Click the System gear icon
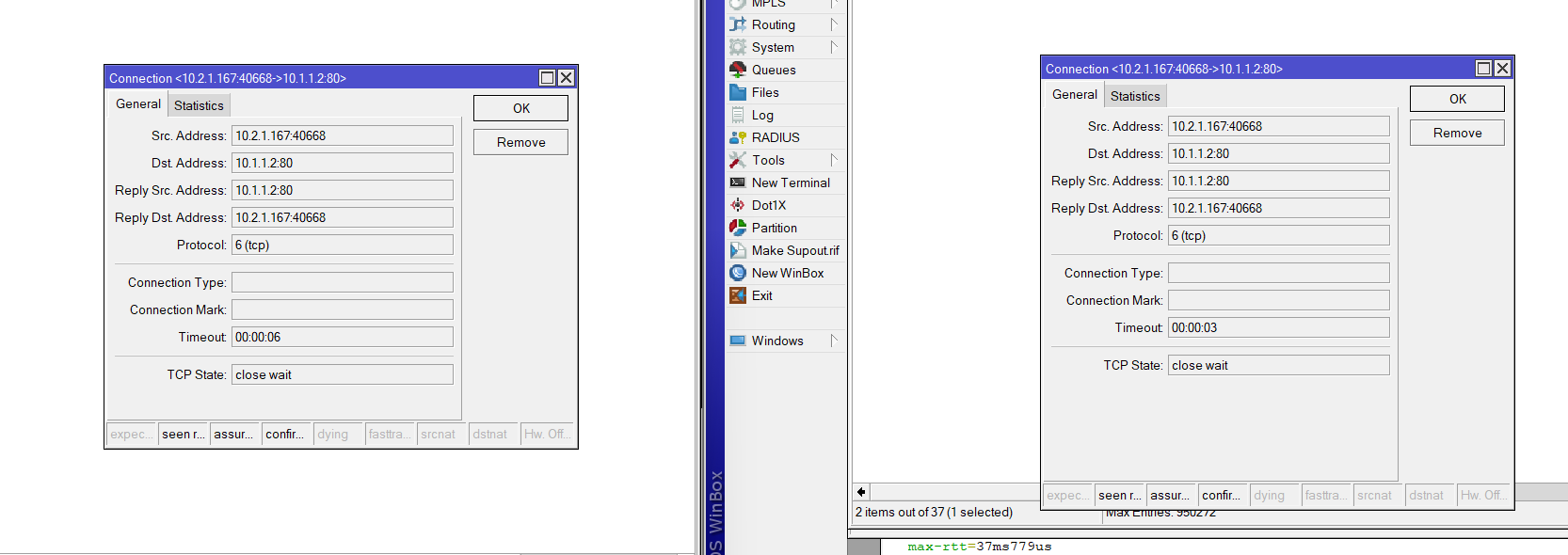 pos(738,47)
